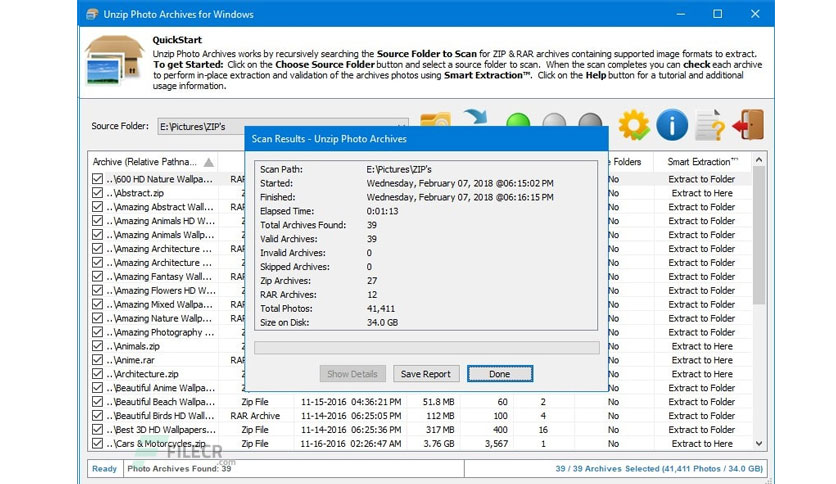Screen dimensions: 836x484
Task: Click the list scrollbar up arrow
Action: coord(759,159)
